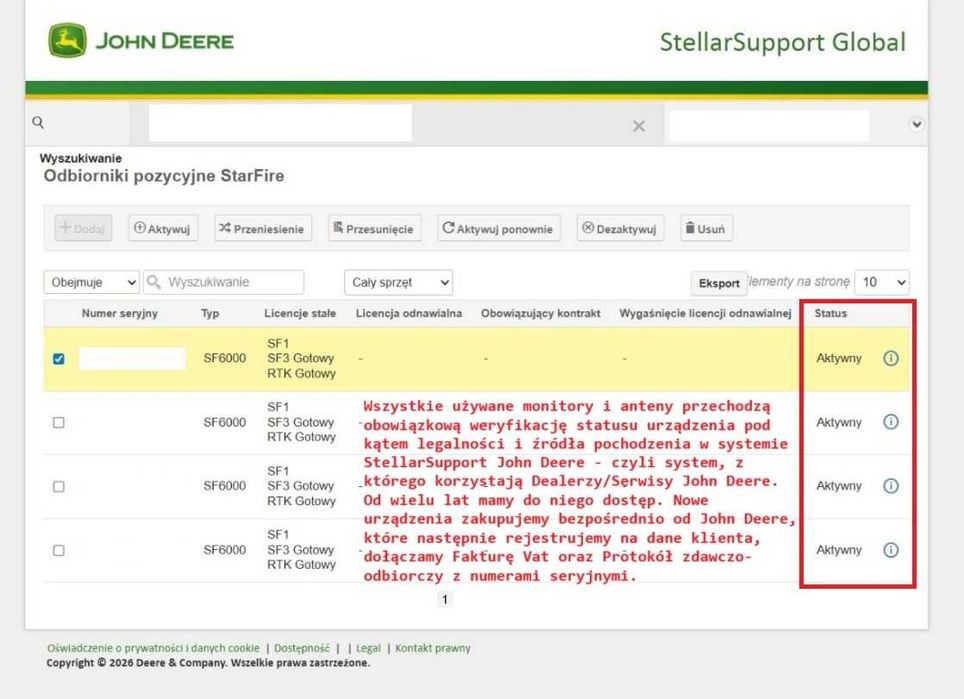Go to page 1 in pagination
964x699 pixels.
coord(444,599)
